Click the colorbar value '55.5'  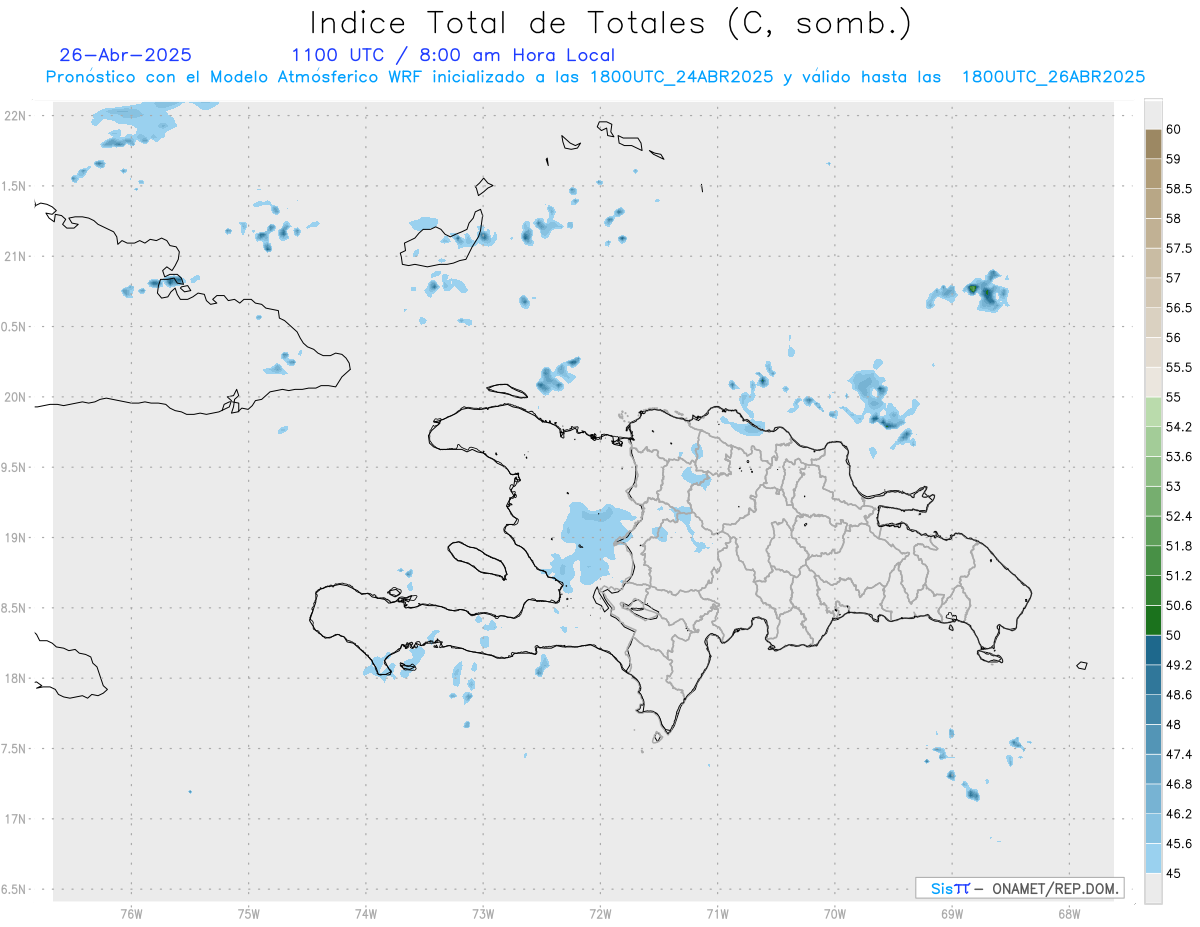1179,367
